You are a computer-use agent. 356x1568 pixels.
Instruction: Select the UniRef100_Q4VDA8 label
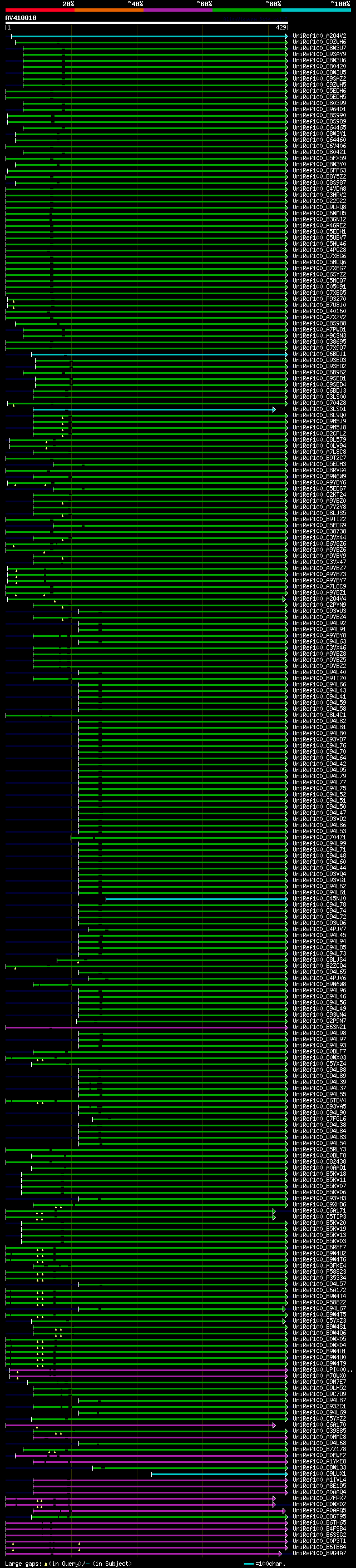(319, 189)
